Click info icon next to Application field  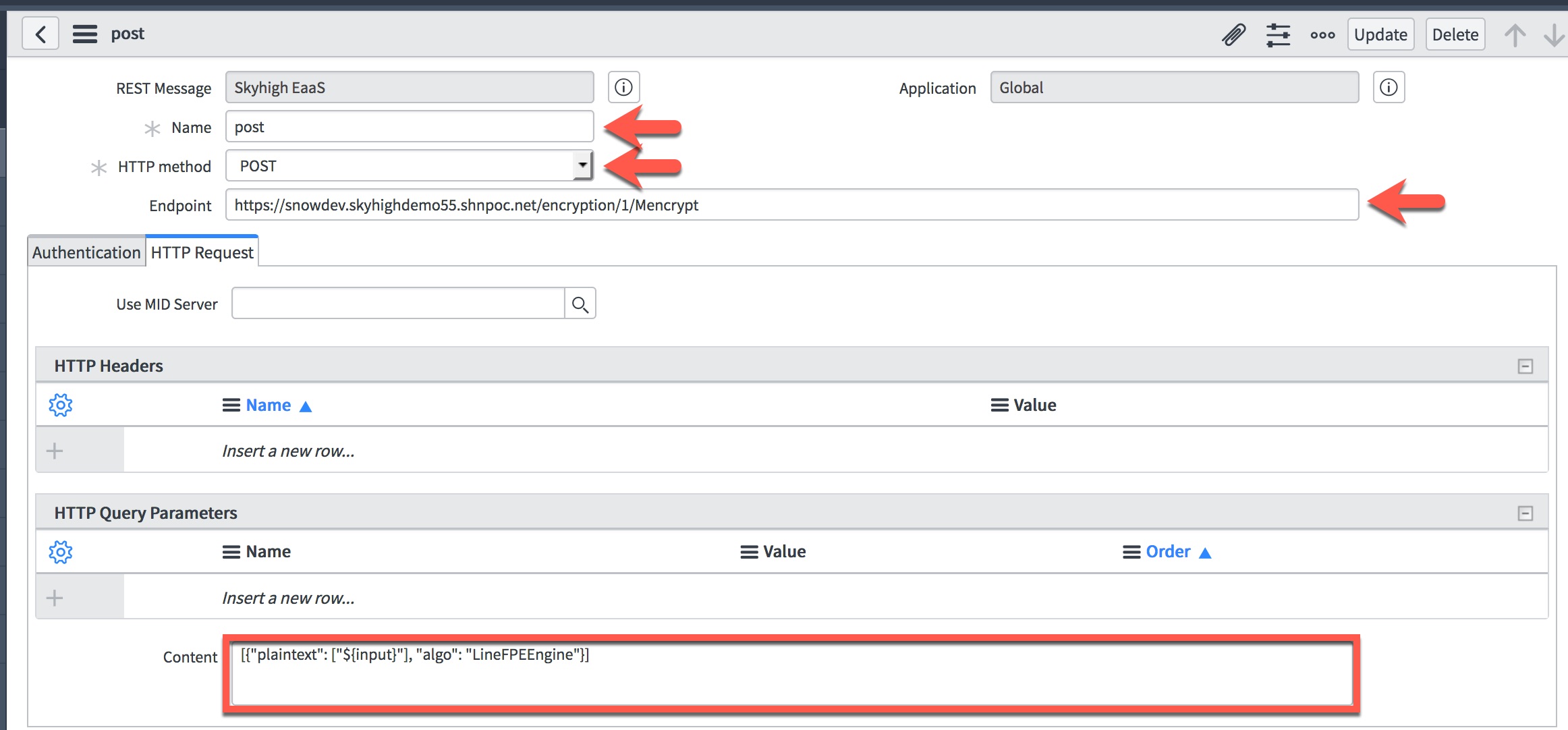1389,88
